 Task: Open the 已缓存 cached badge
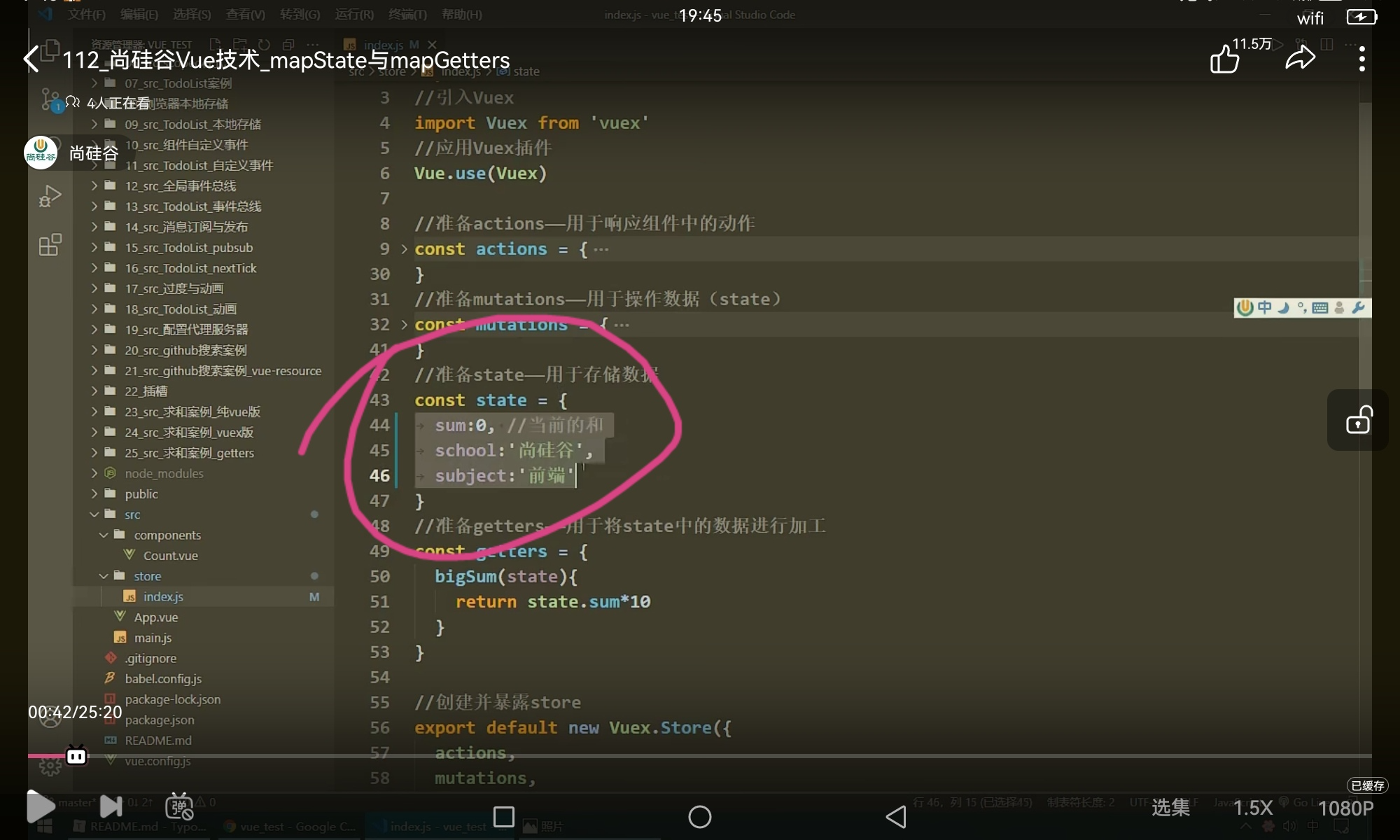coord(1367,785)
